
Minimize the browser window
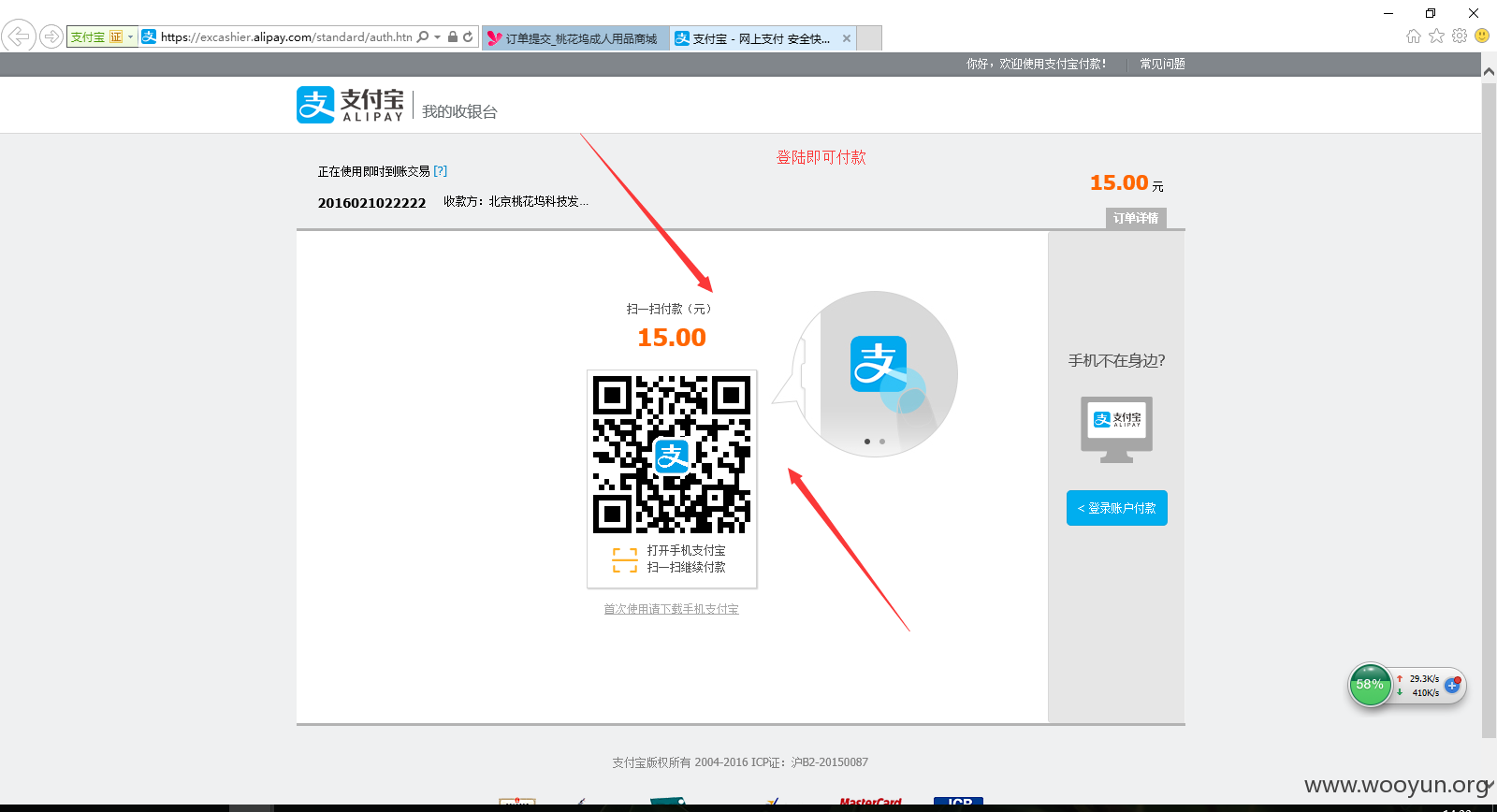coord(1388,13)
